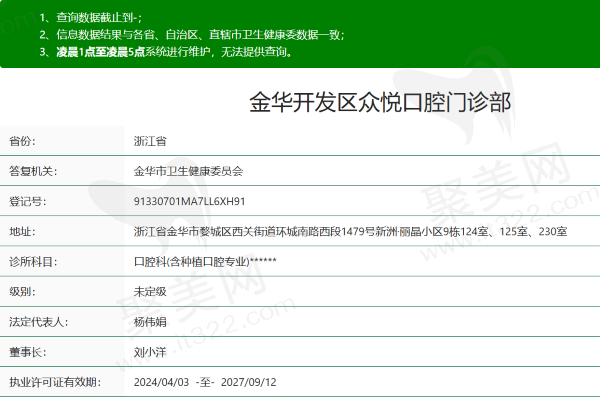Click the title 金华开发区众悦口腔门诊部
The width and height of the screenshot is (600, 399).
pos(380,103)
